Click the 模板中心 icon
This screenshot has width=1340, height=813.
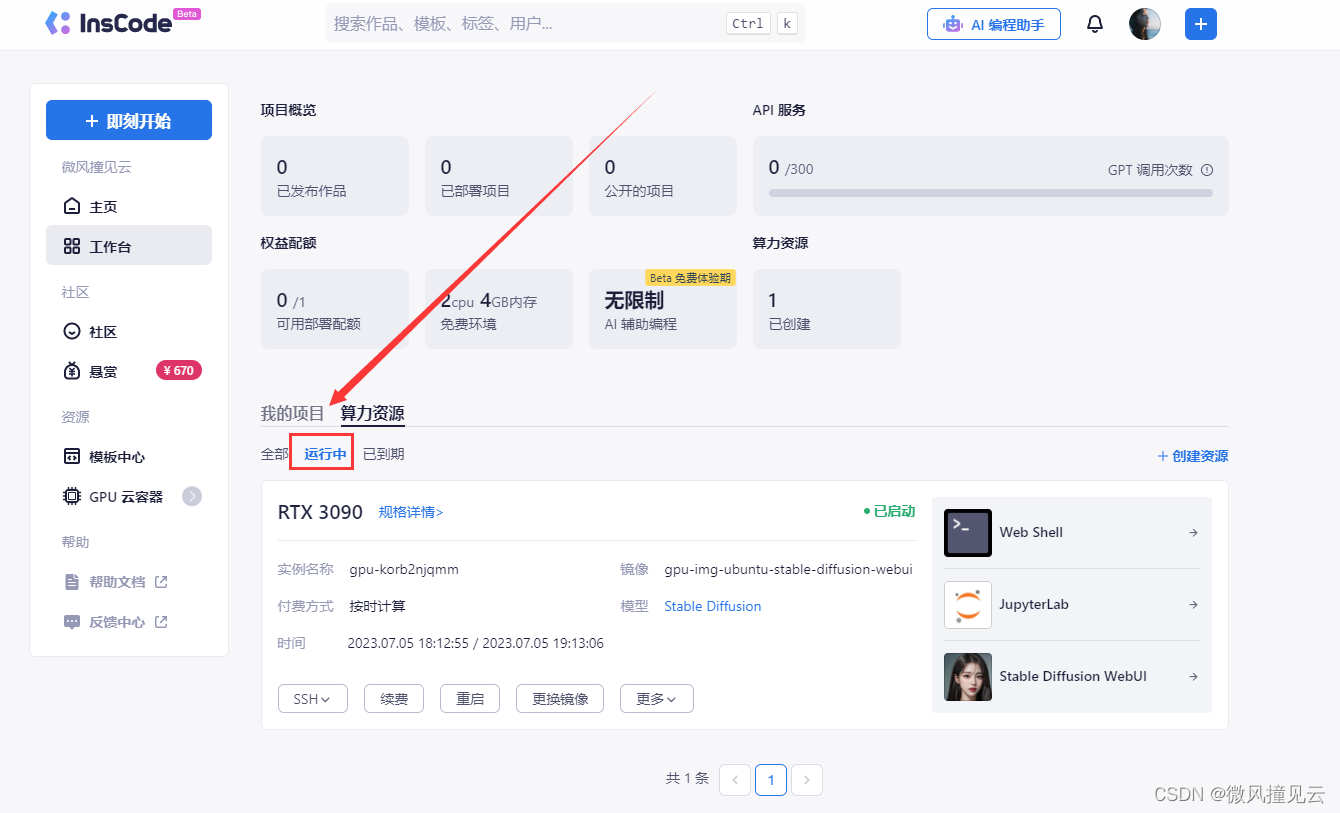(x=71, y=456)
